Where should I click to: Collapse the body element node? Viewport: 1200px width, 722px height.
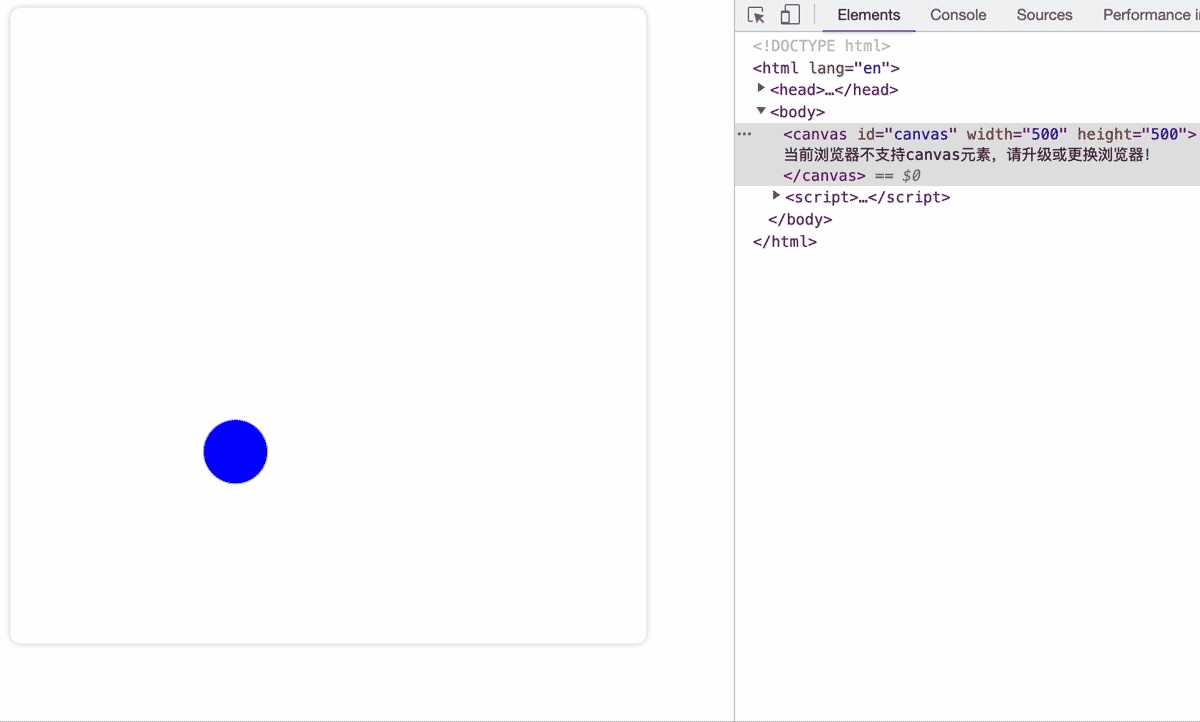pos(762,111)
